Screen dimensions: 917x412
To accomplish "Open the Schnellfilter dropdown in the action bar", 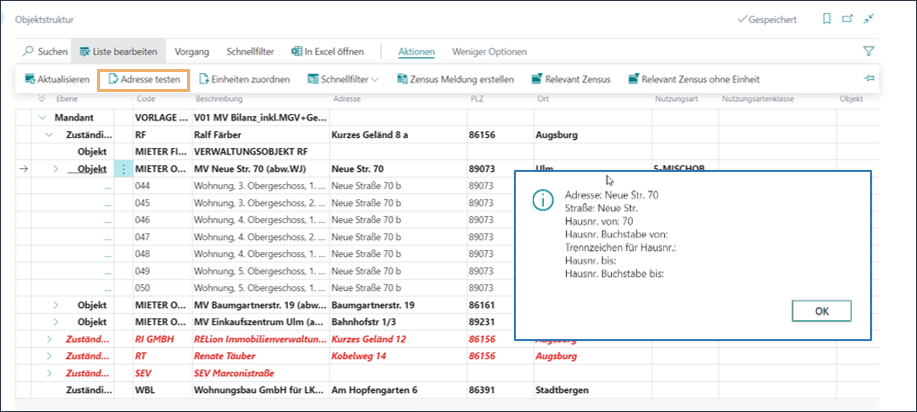I will (343, 79).
